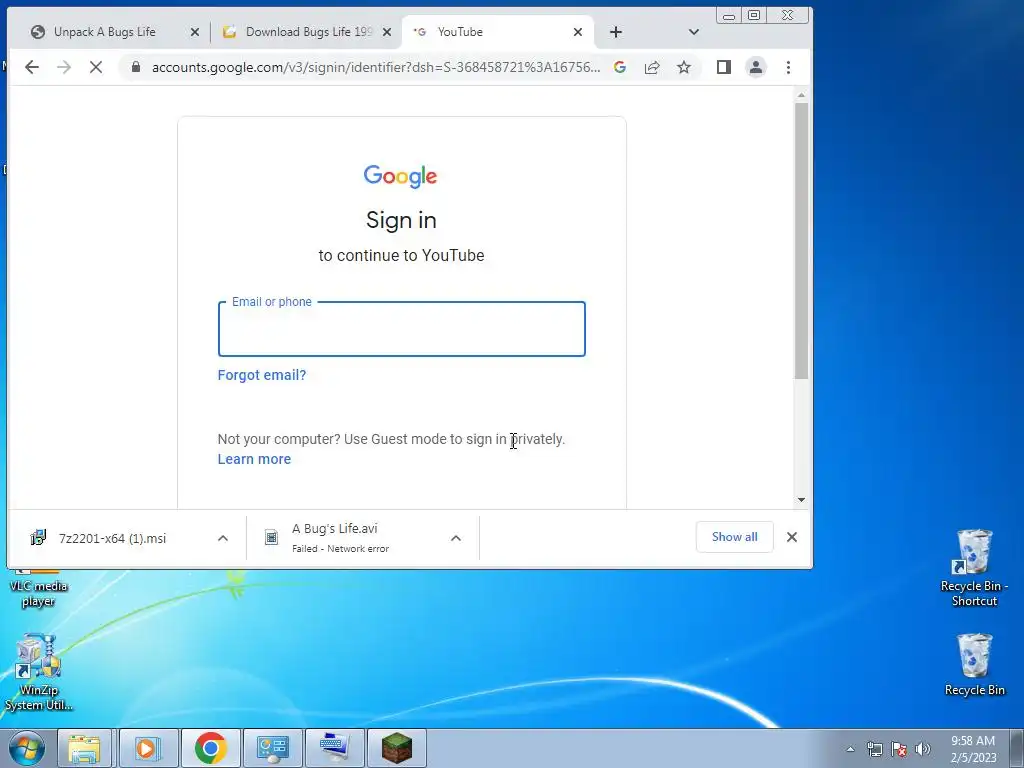Click the Chrome taskbar icon

(x=210, y=748)
